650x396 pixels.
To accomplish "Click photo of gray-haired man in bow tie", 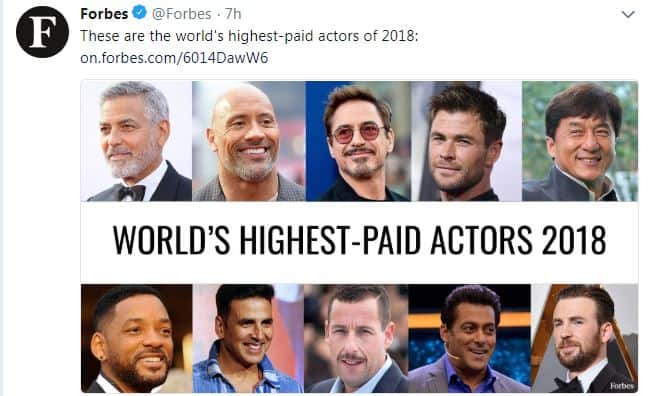I will 136,141.
